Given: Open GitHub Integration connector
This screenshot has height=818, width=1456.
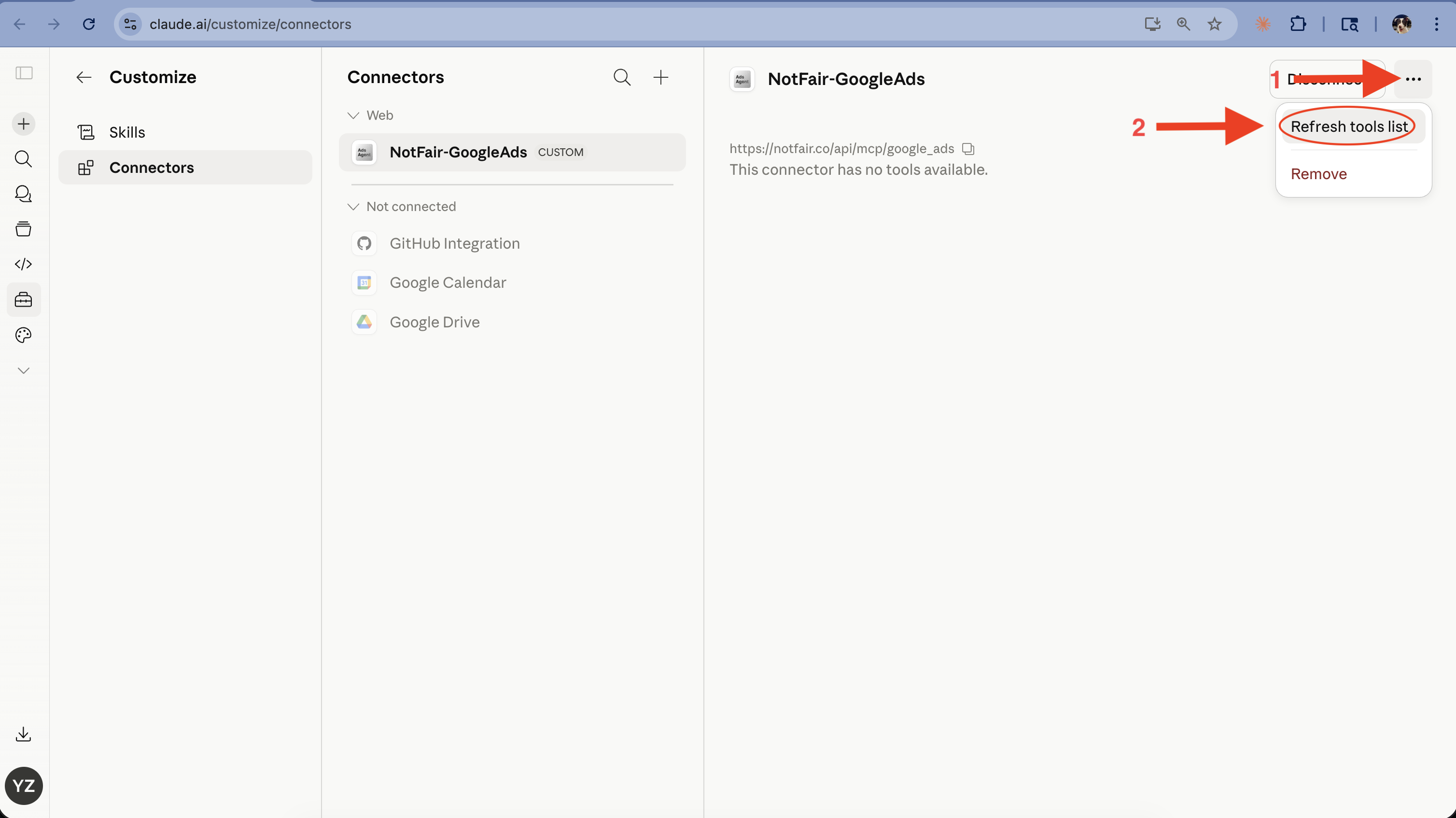Looking at the screenshot, I should click(x=512, y=244).
